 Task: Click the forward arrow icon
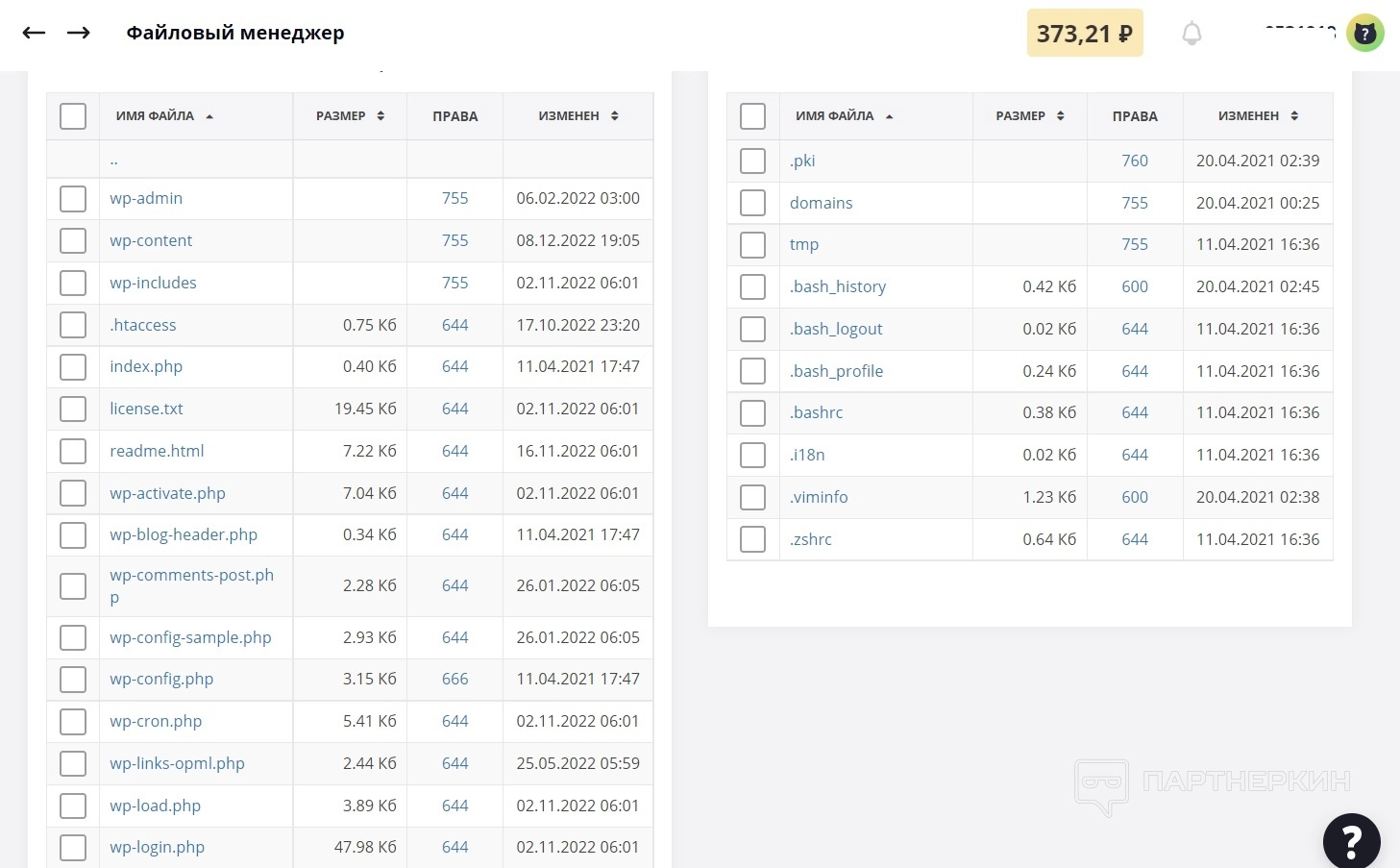[79, 33]
